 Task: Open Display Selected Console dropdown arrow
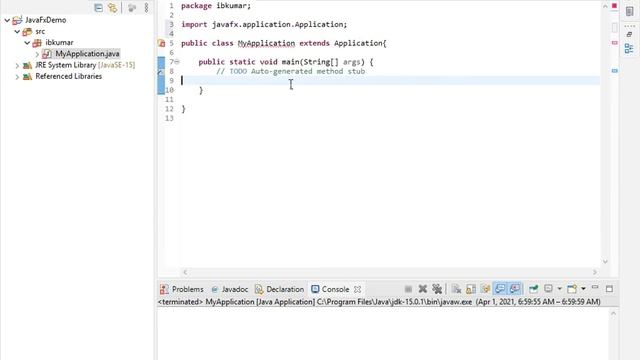[x=560, y=289]
